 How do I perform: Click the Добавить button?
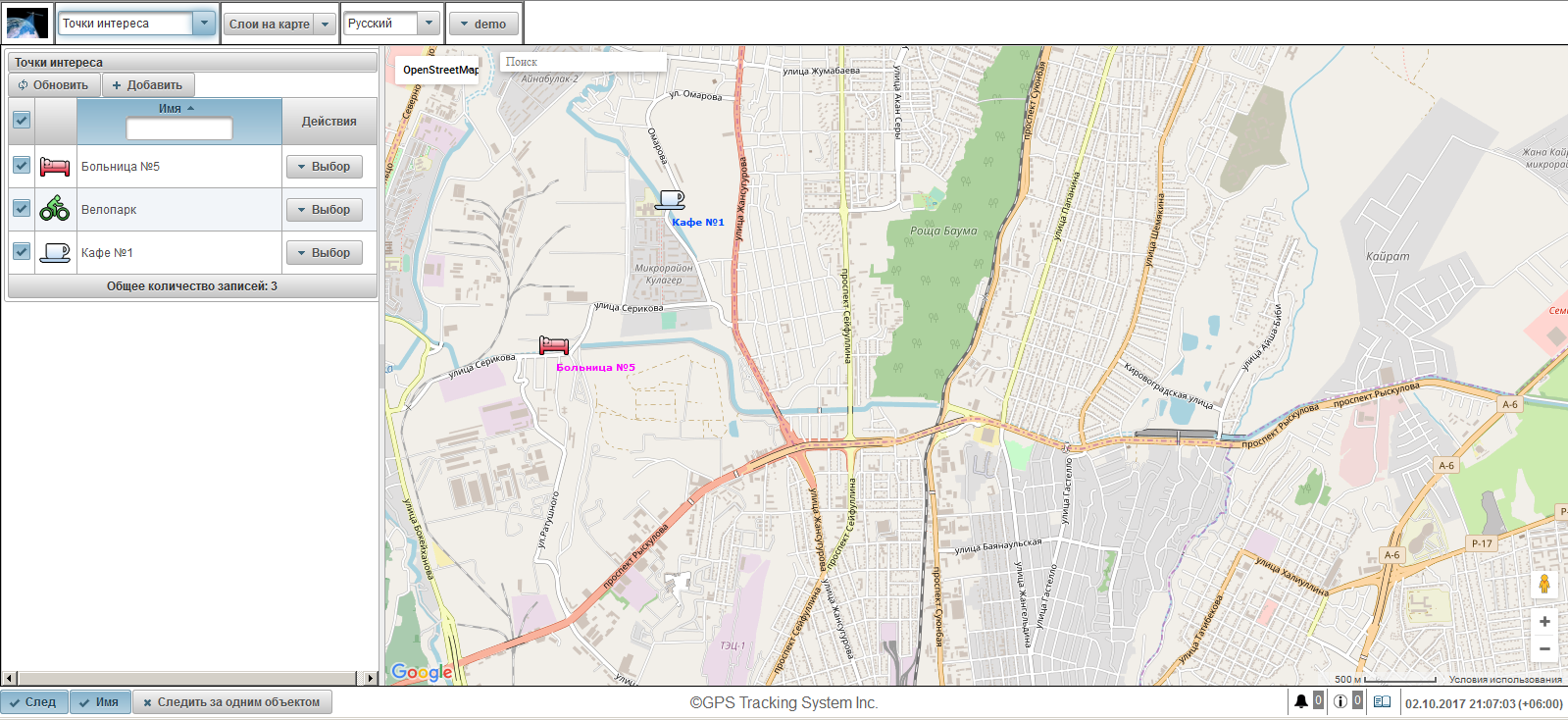point(148,85)
